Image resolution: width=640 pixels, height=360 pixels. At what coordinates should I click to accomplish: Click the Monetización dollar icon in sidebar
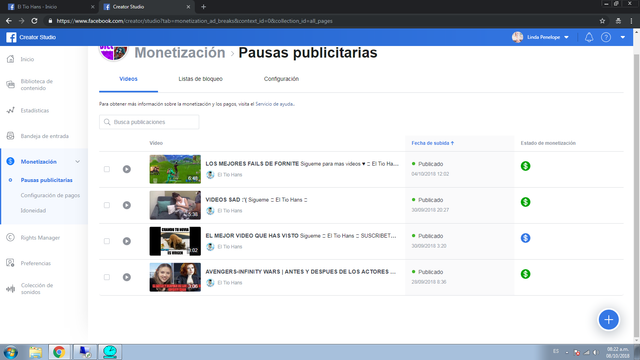[x=11, y=162]
